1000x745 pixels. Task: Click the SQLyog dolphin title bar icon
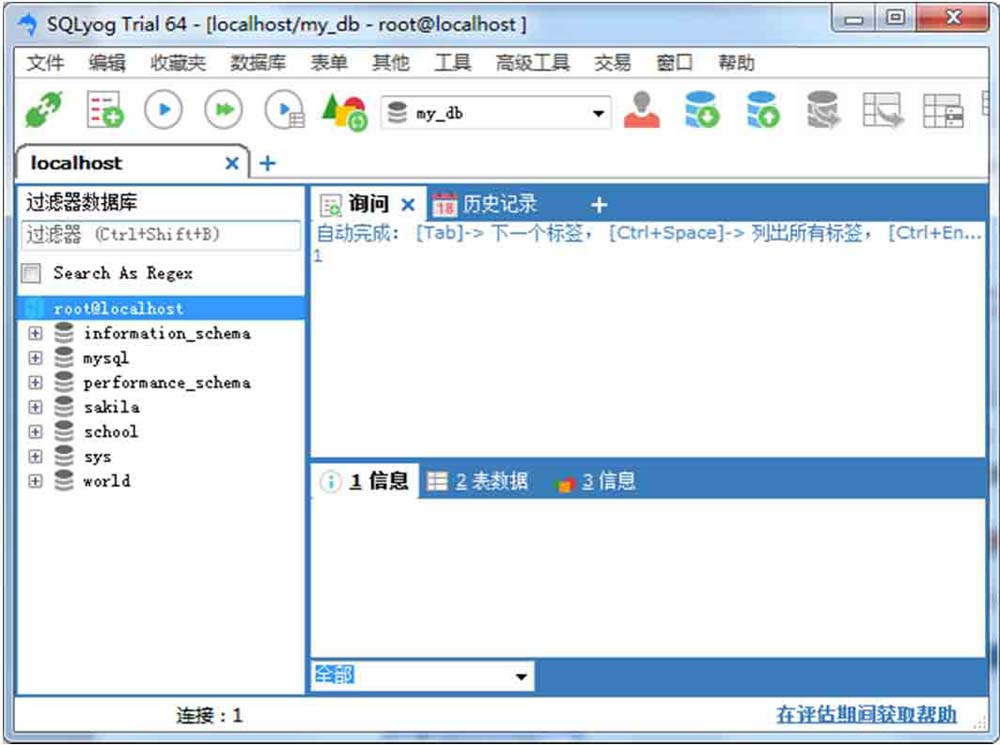[x=28, y=25]
